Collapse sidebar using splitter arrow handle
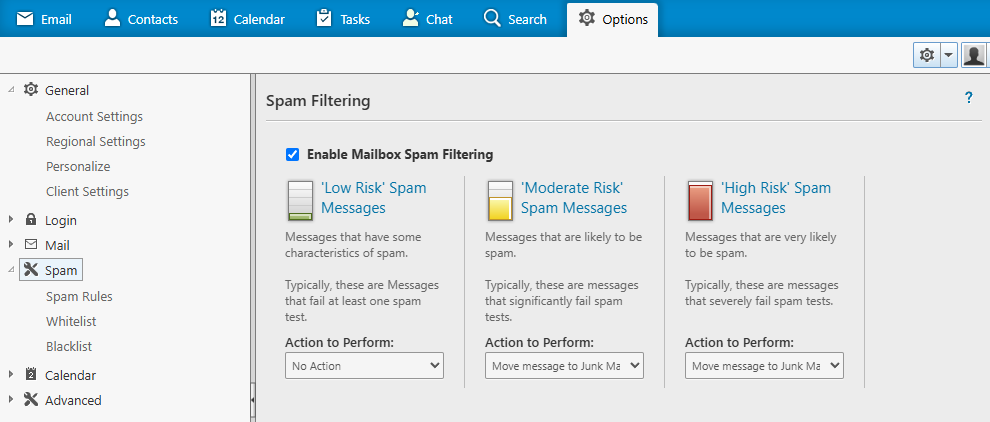The width and height of the screenshot is (990, 422). tap(253, 400)
